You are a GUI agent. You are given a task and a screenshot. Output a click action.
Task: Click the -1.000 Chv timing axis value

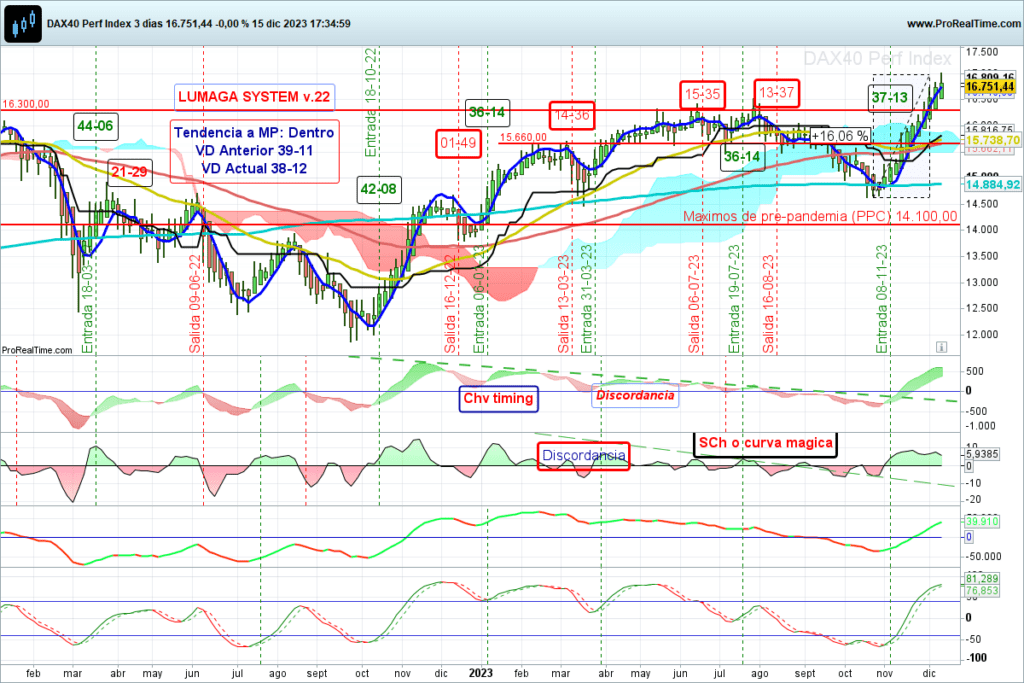pos(981,426)
